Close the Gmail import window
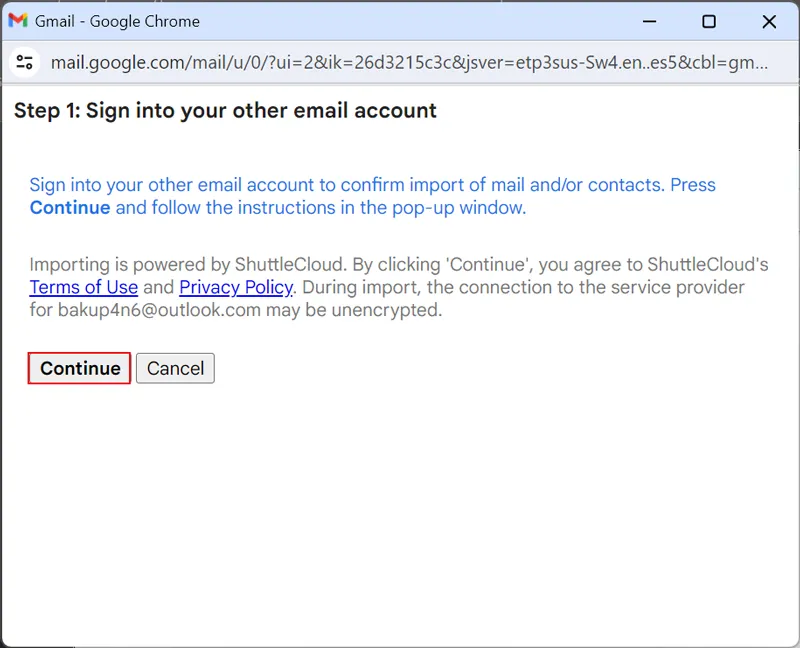Viewport: 800px width, 648px height. click(769, 21)
